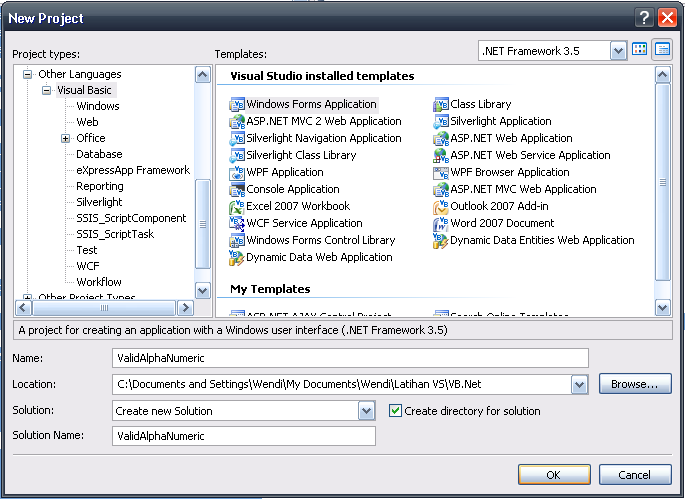This screenshot has width=685, height=499.
Task: Click the Location path text field
Action: [x=342, y=385]
